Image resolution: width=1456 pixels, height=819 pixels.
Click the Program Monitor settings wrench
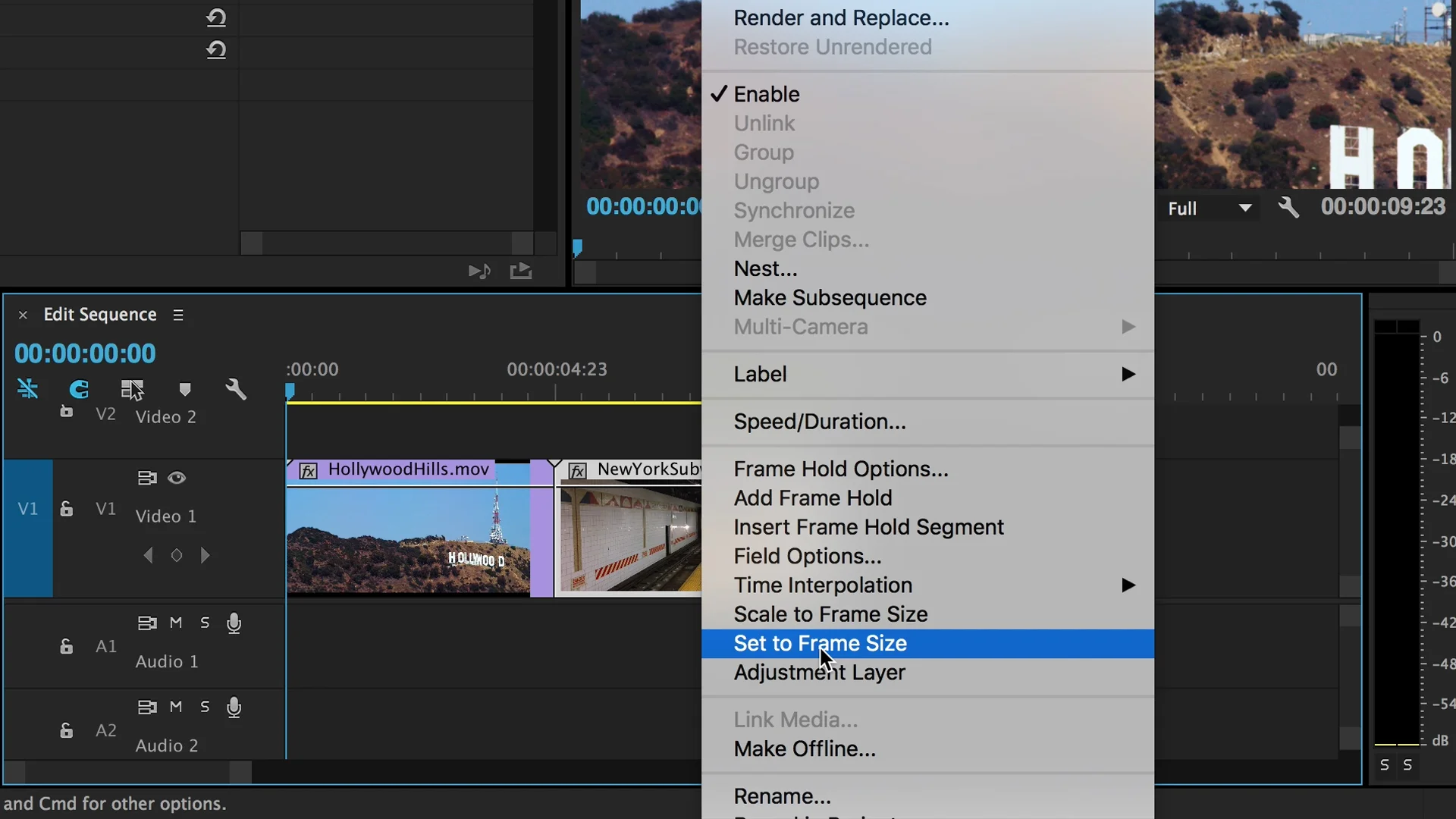pos(1288,207)
